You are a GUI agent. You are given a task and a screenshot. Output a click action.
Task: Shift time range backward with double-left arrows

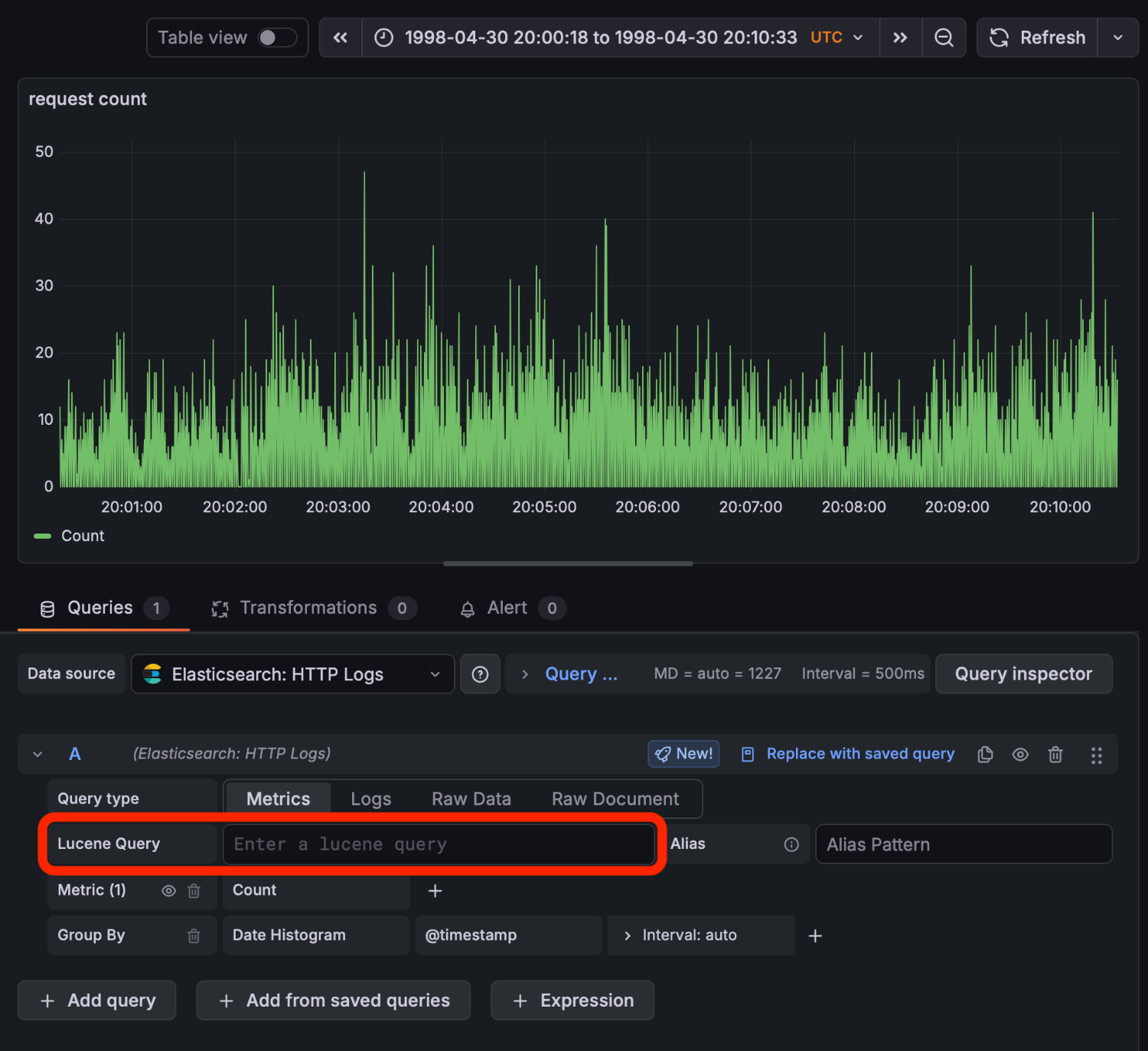pyautogui.click(x=341, y=38)
